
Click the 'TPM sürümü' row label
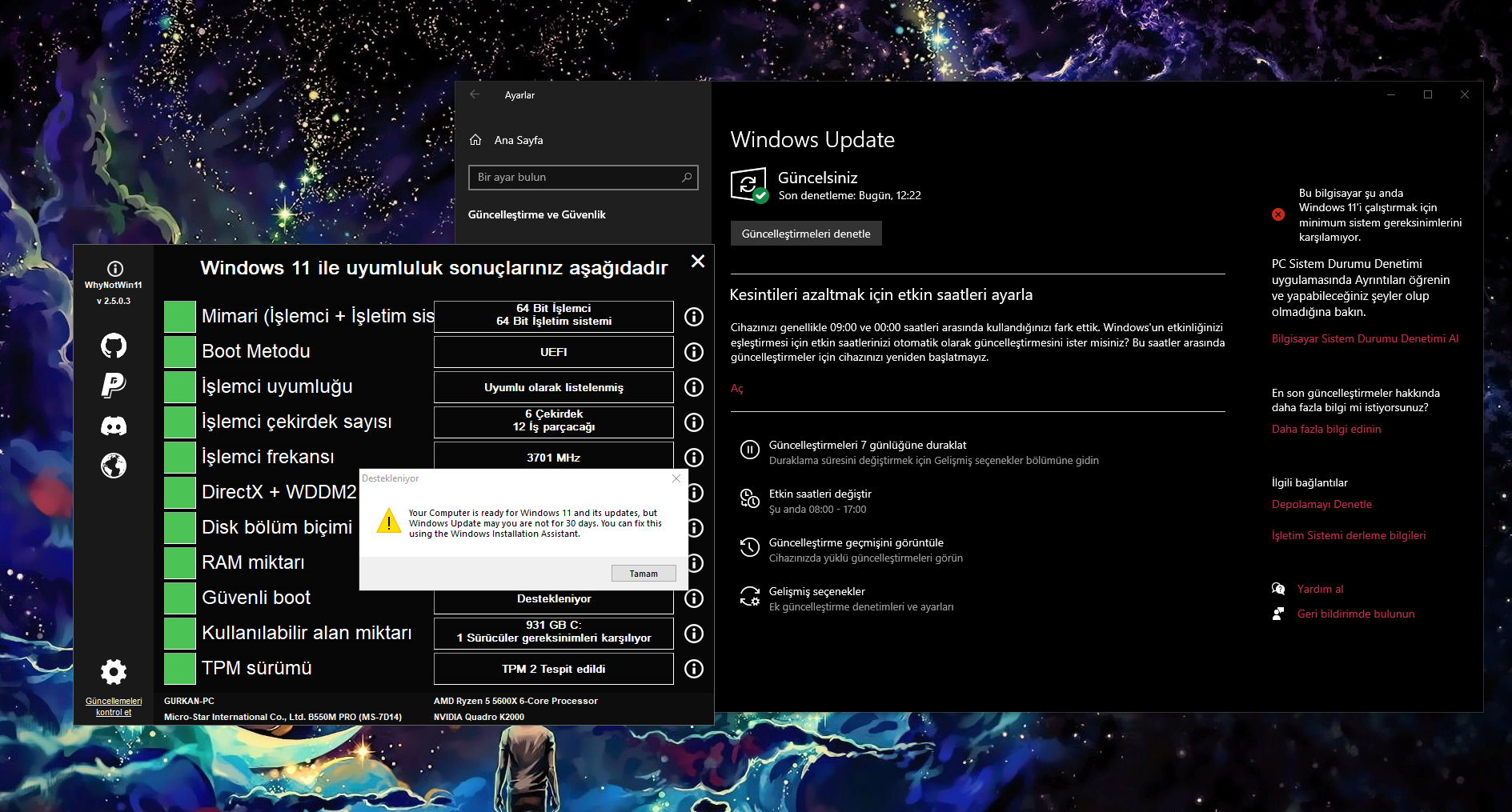tap(257, 668)
